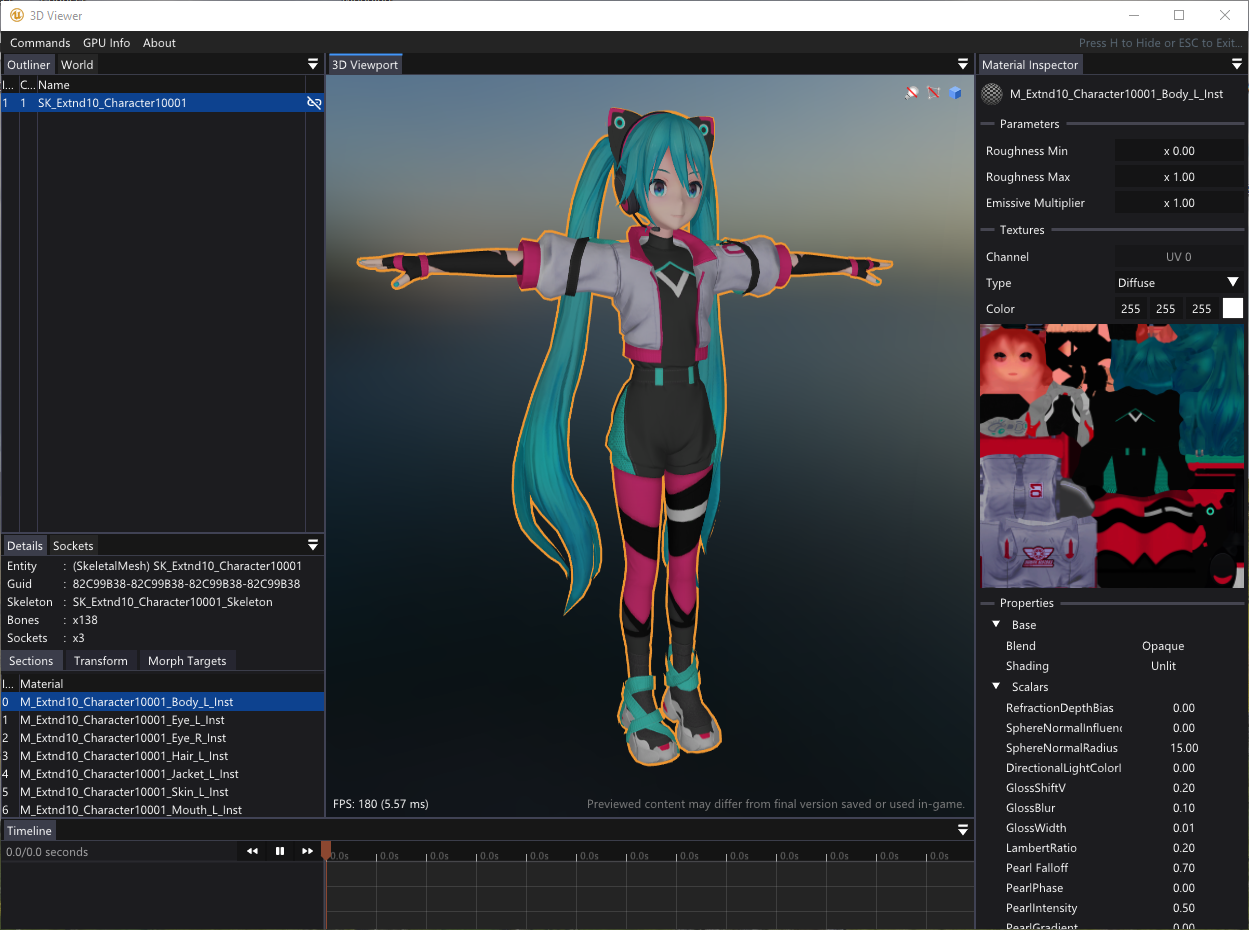Adjust the Roughness Max value field
This screenshot has width=1249, height=930.
[x=1179, y=177]
